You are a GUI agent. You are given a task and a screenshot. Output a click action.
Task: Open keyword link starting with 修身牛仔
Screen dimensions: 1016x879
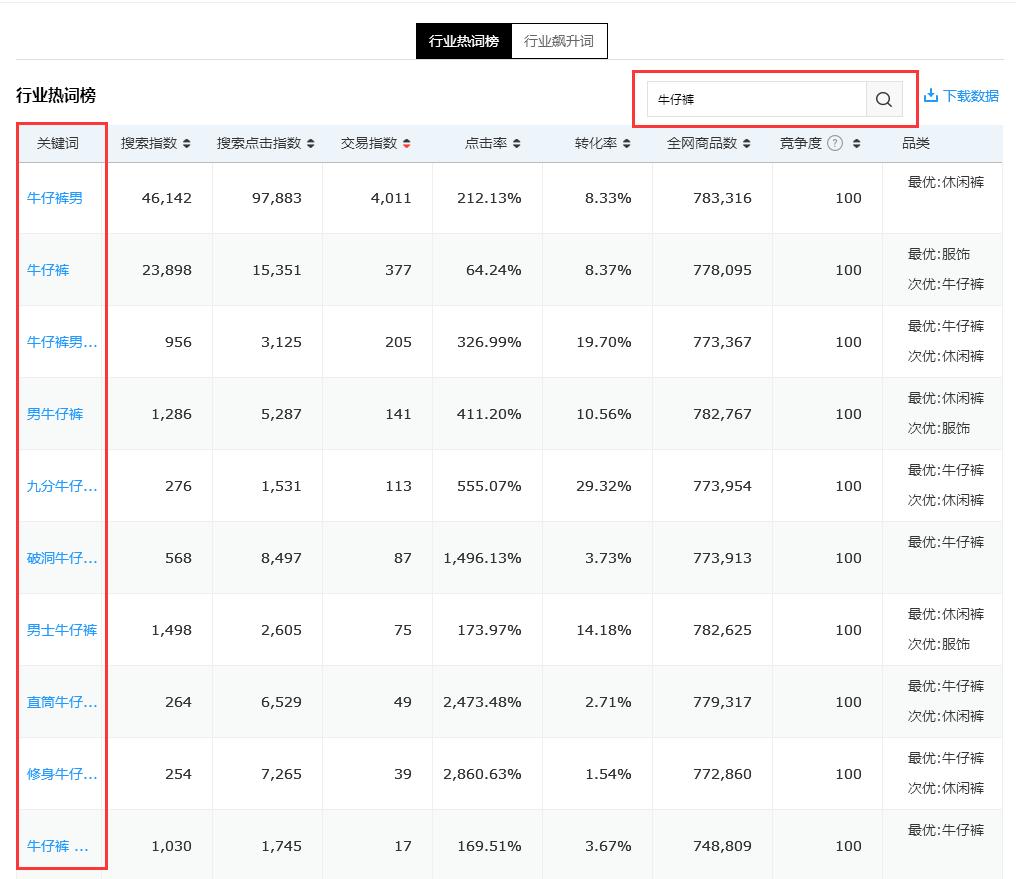[62, 774]
